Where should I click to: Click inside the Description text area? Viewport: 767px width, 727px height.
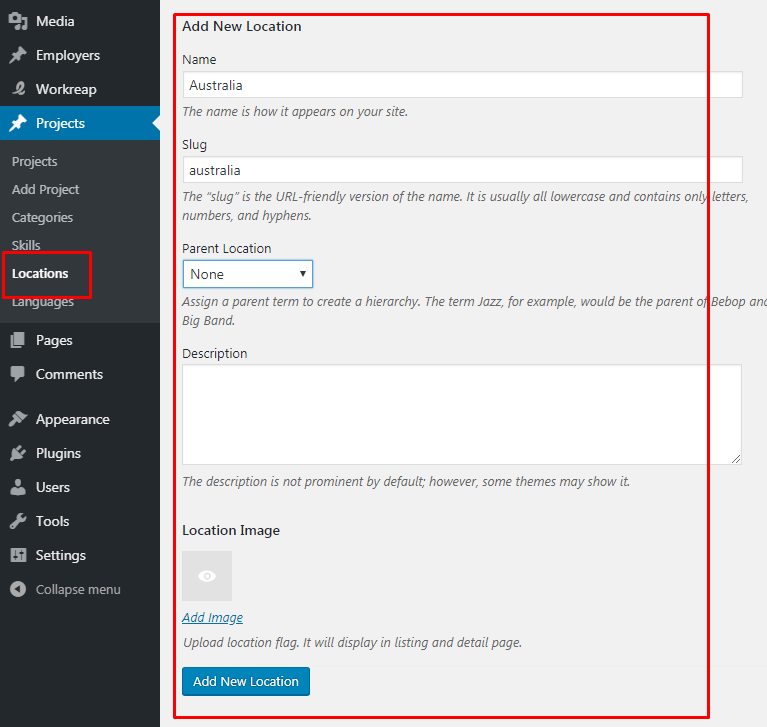pos(462,414)
